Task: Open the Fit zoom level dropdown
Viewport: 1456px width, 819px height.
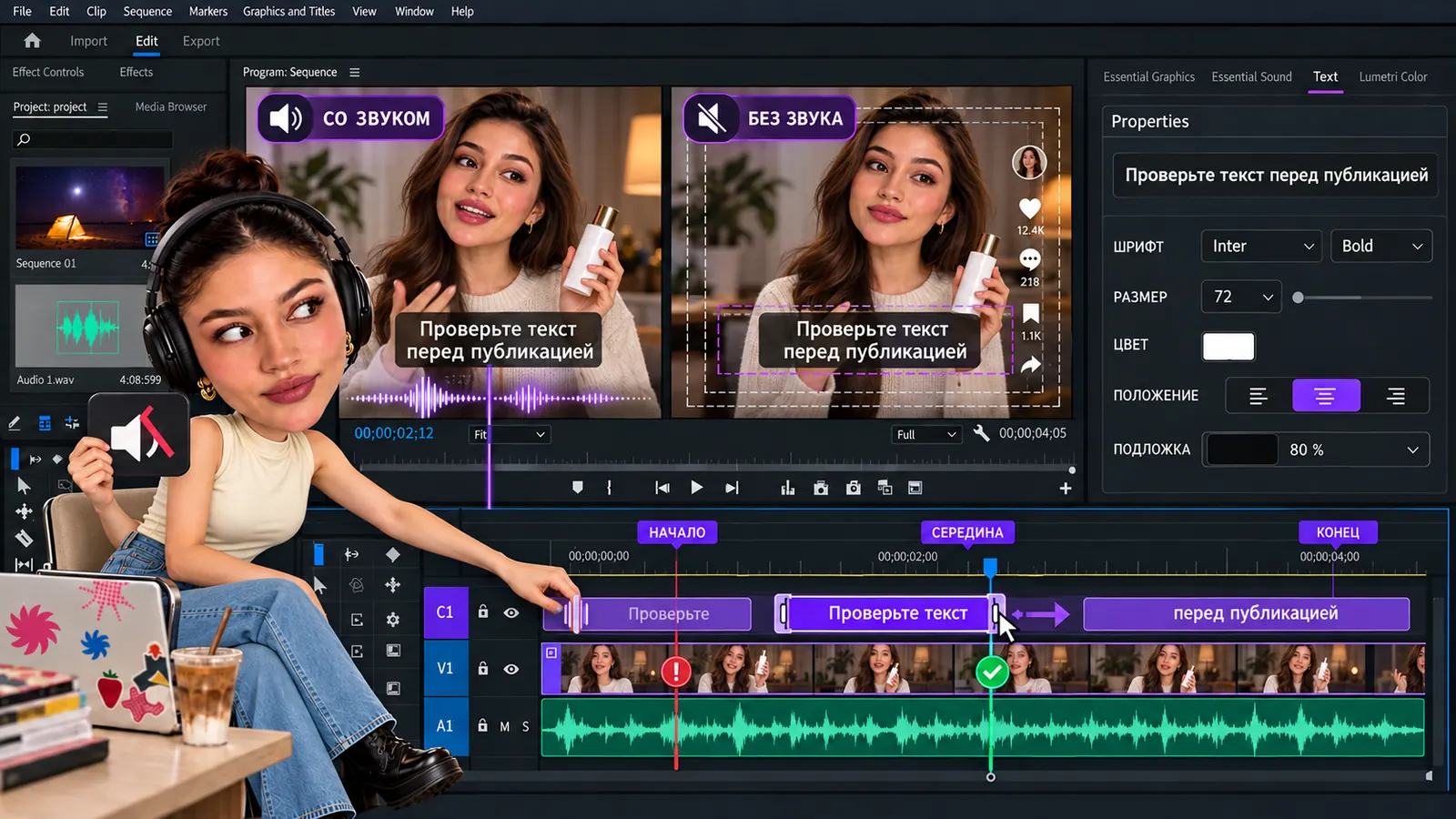Action: pyautogui.click(x=510, y=435)
